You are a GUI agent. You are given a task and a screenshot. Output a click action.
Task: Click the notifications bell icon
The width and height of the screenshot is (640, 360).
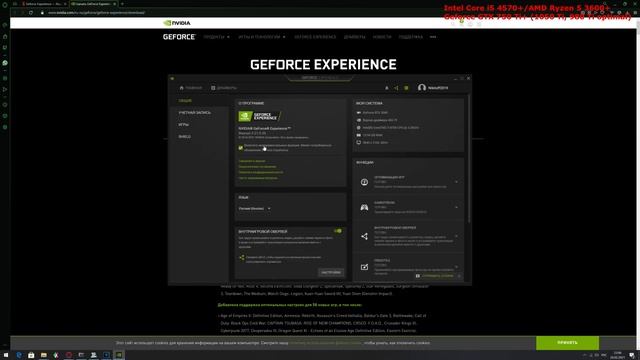click(x=387, y=88)
